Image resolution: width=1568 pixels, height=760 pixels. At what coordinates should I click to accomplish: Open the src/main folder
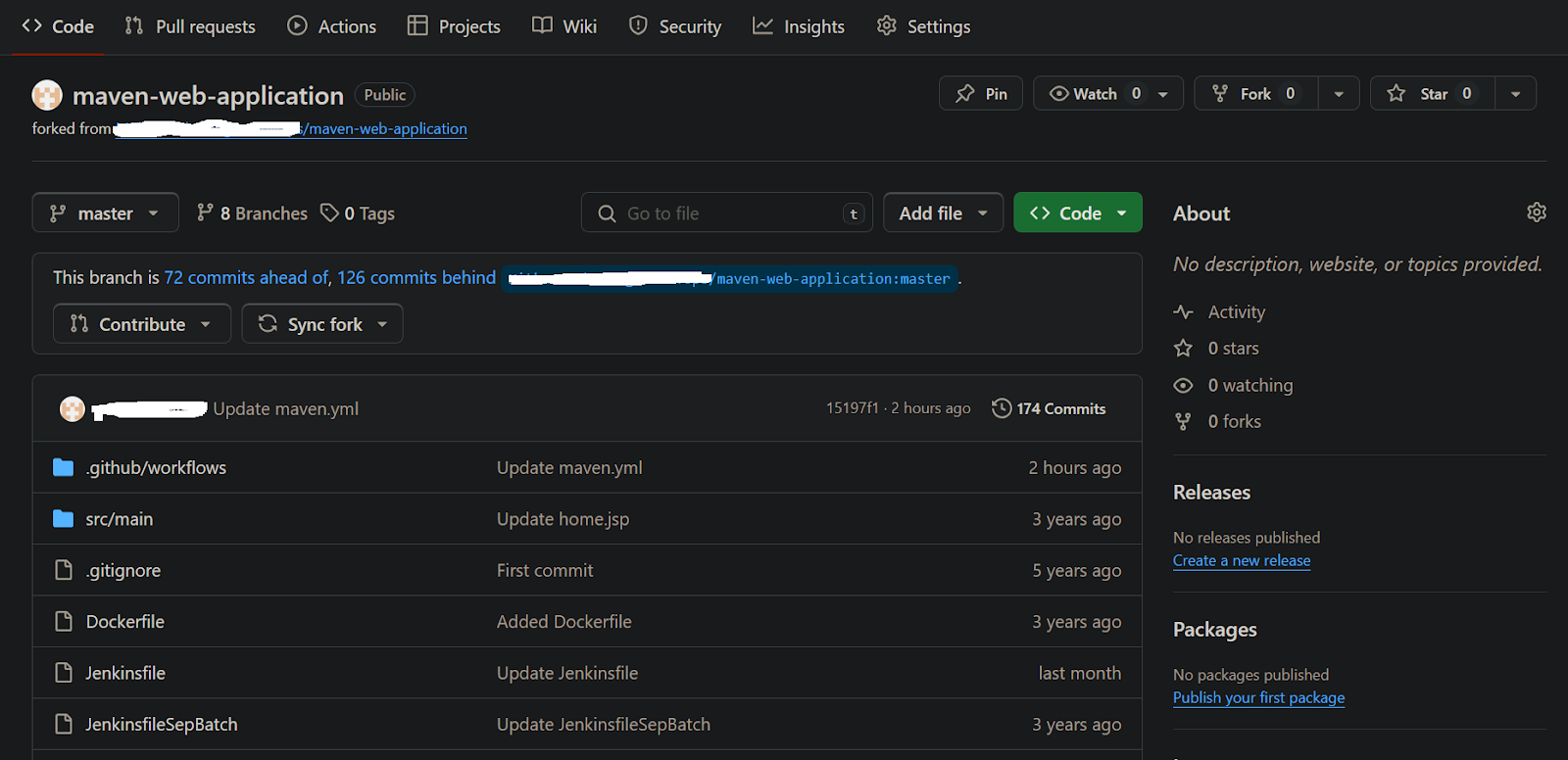pyautogui.click(x=120, y=519)
